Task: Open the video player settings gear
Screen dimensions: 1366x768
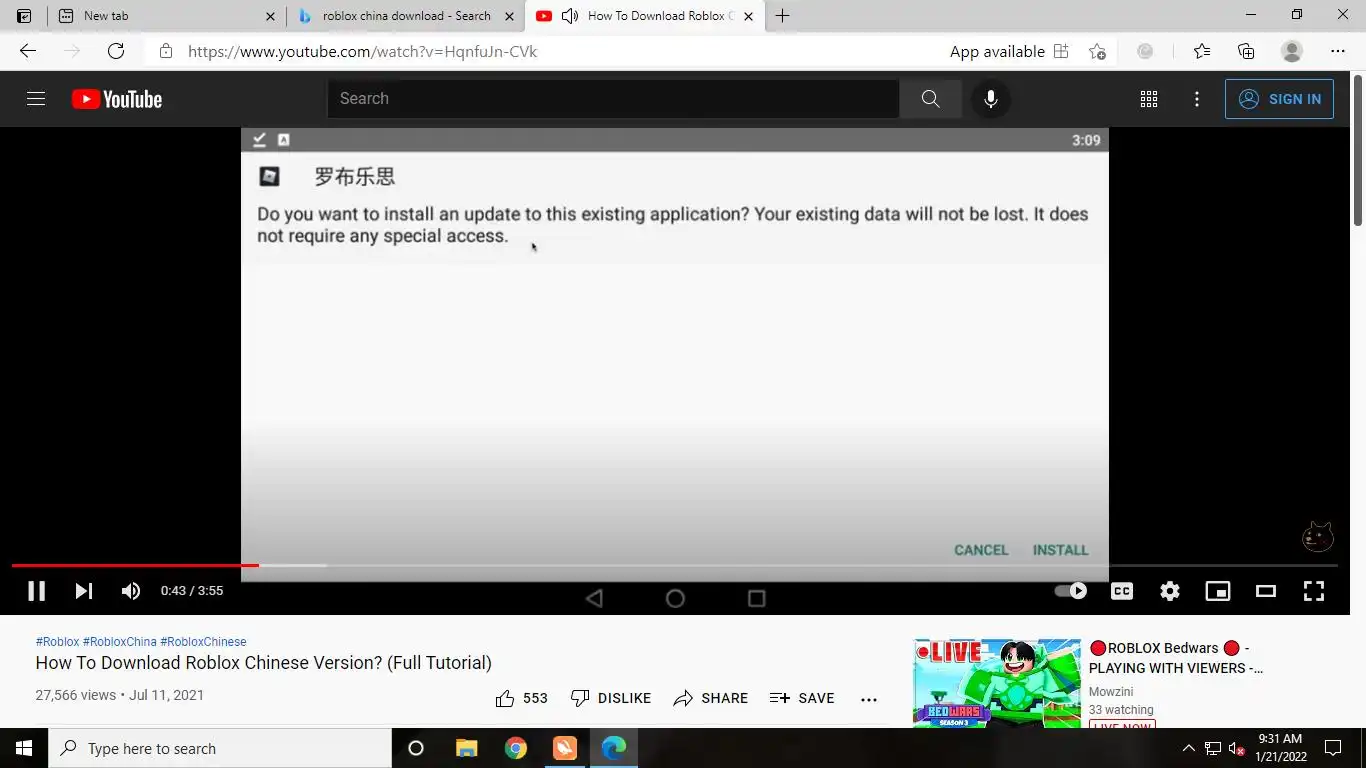Action: coord(1170,591)
